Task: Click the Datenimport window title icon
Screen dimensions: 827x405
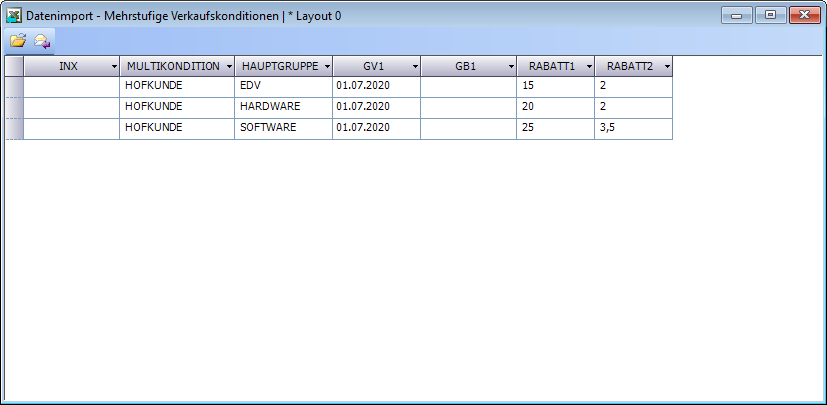Action: 14,15
